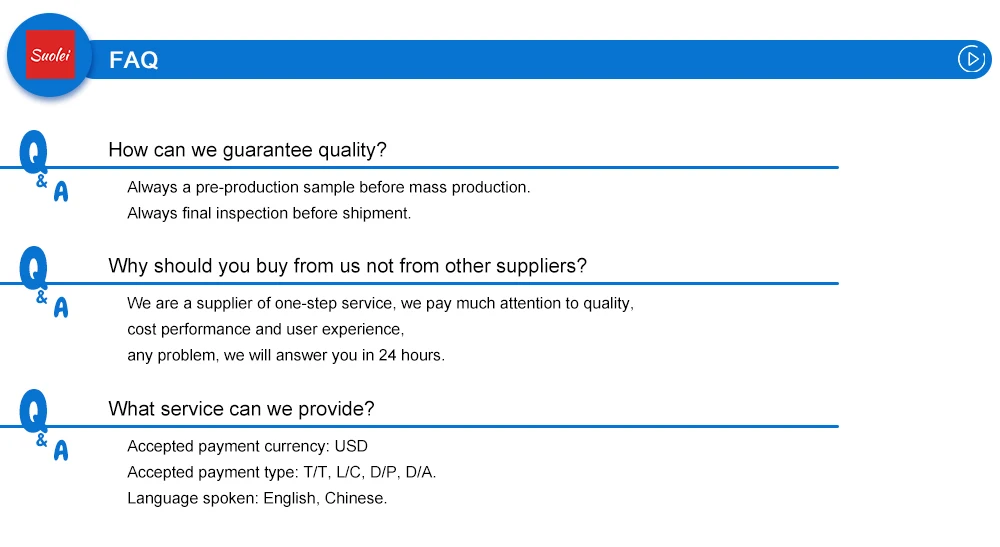1000x547 pixels.
Task: Click the Suolei logo icon
Action: [50, 55]
